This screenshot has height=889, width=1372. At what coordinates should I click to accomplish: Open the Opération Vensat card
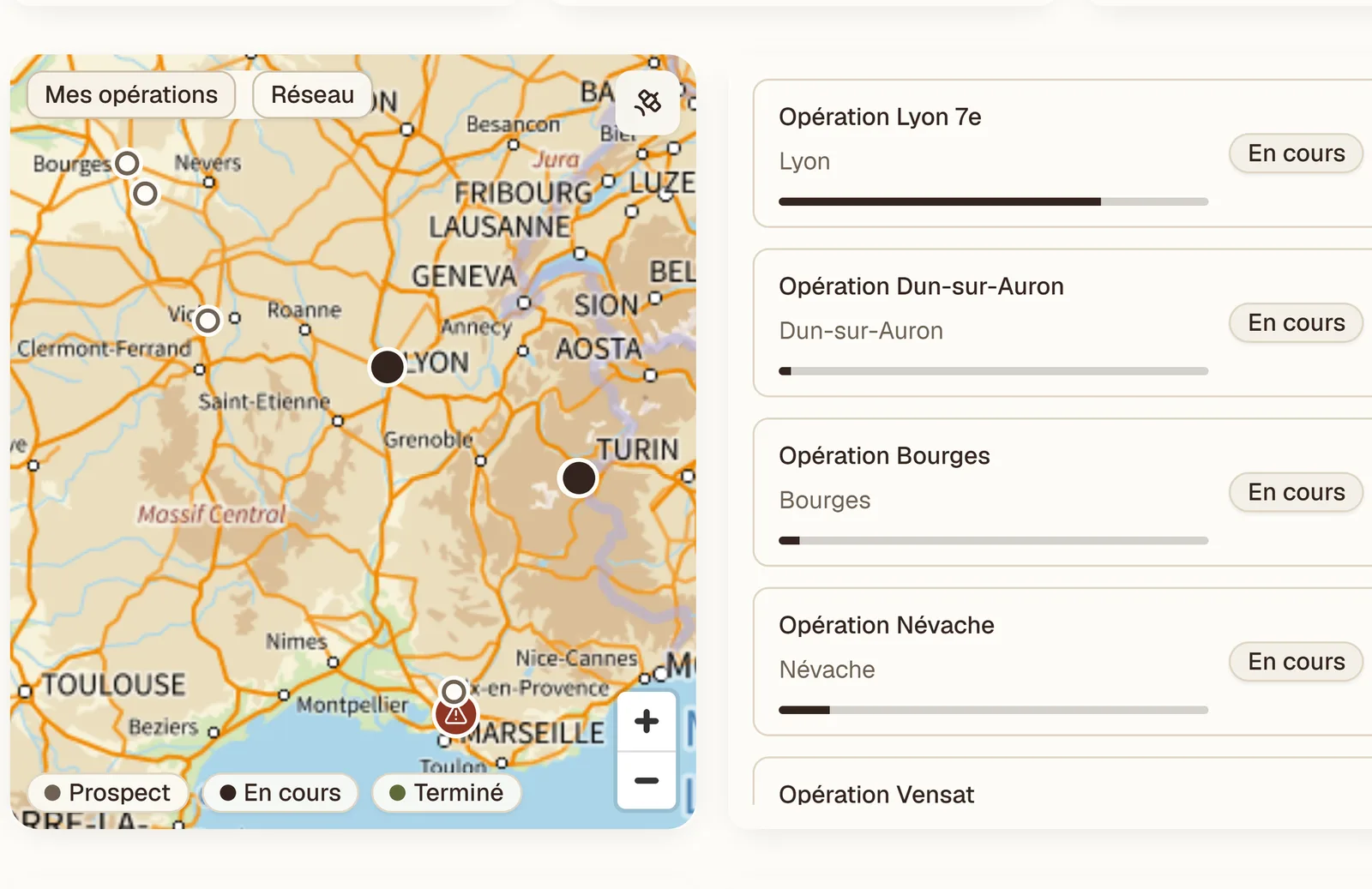1062,782
